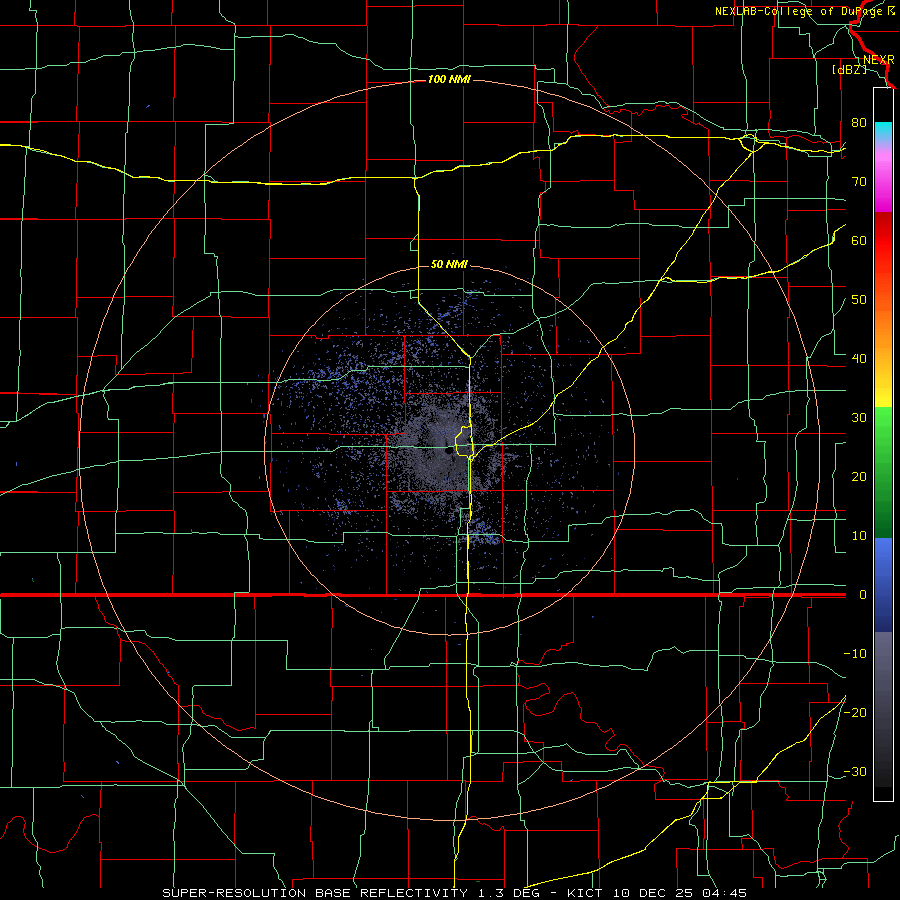900x900 pixels.
Task: Select the -10 value on the dBZ scale
Action: pos(855,654)
